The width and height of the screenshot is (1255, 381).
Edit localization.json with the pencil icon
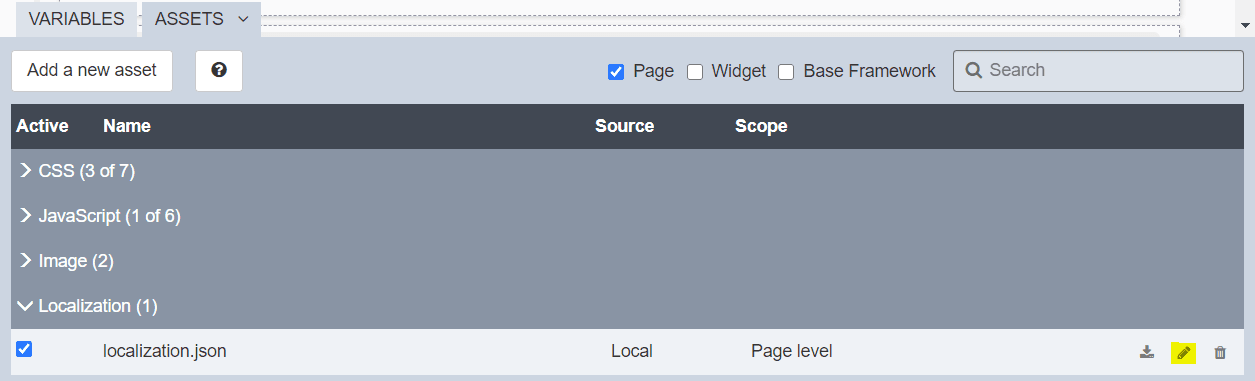click(1183, 352)
